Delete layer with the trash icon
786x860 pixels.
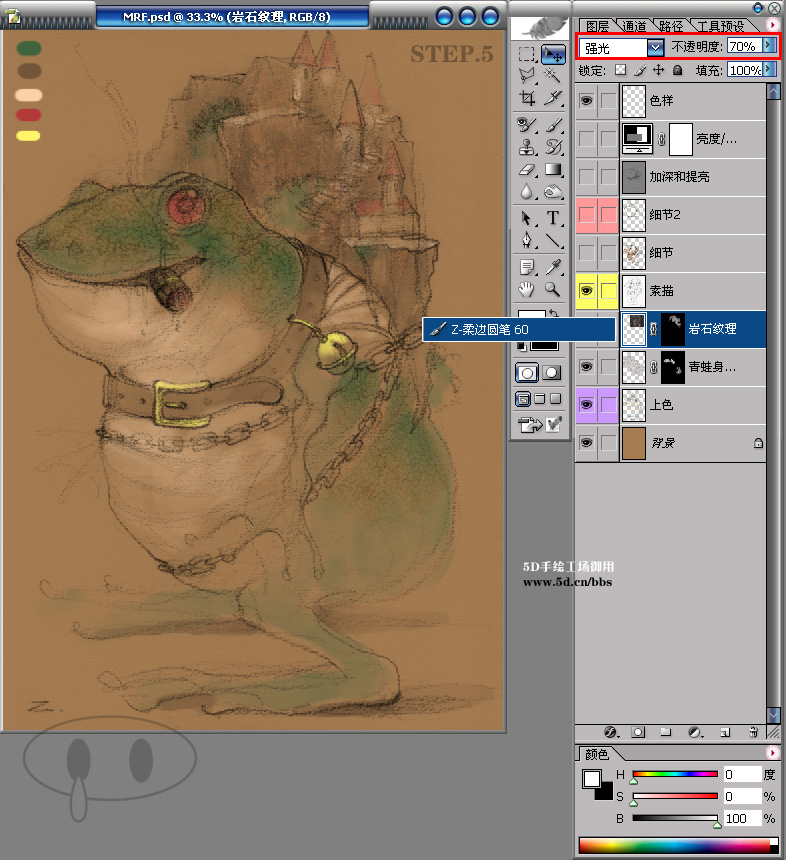[754, 732]
